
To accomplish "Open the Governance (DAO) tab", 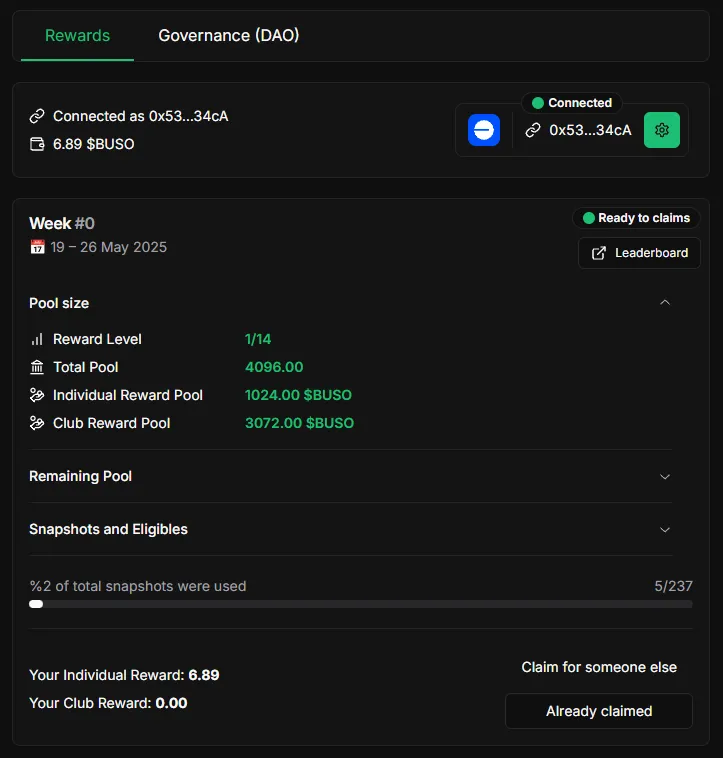I will pyautogui.click(x=229, y=36).
